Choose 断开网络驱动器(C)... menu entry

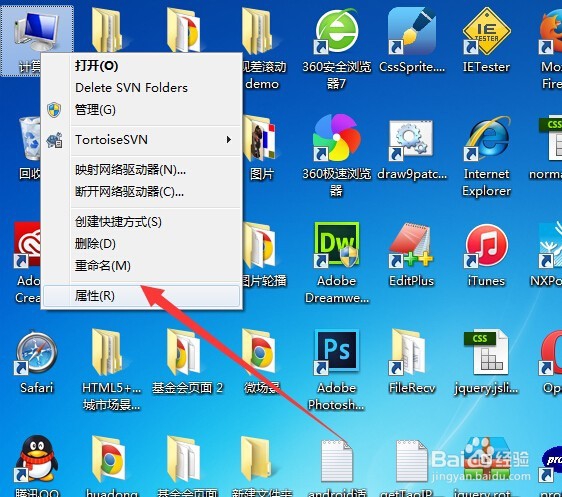[141, 192]
